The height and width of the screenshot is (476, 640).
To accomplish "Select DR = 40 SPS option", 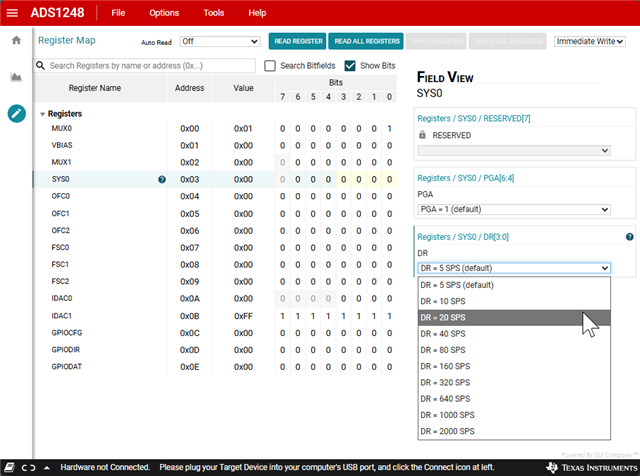I will [x=514, y=334].
